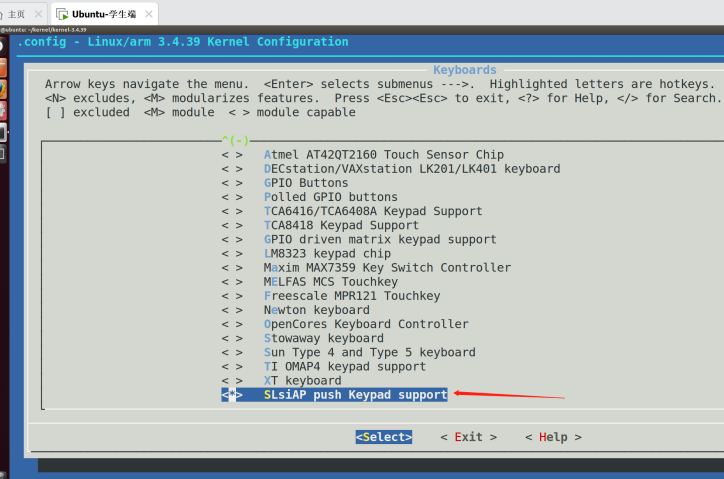
Task: Click the Keyboards menu title
Action: (465, 70)
